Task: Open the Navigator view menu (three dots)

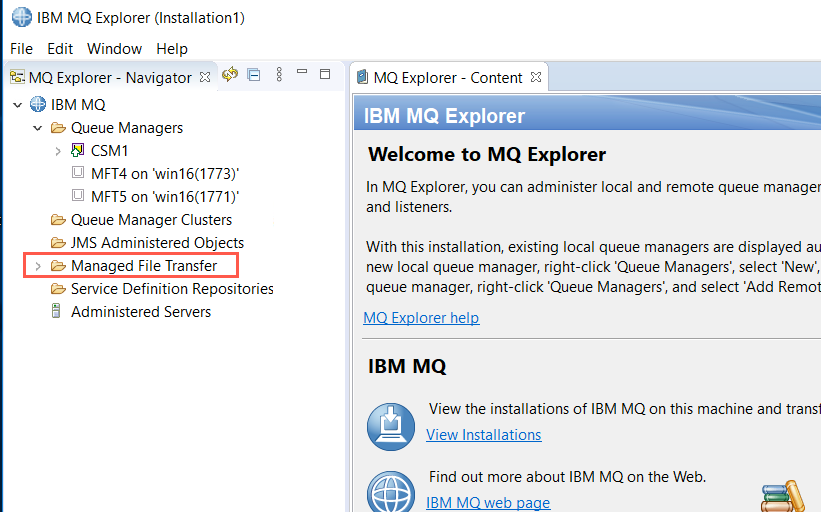Action: 279,74
